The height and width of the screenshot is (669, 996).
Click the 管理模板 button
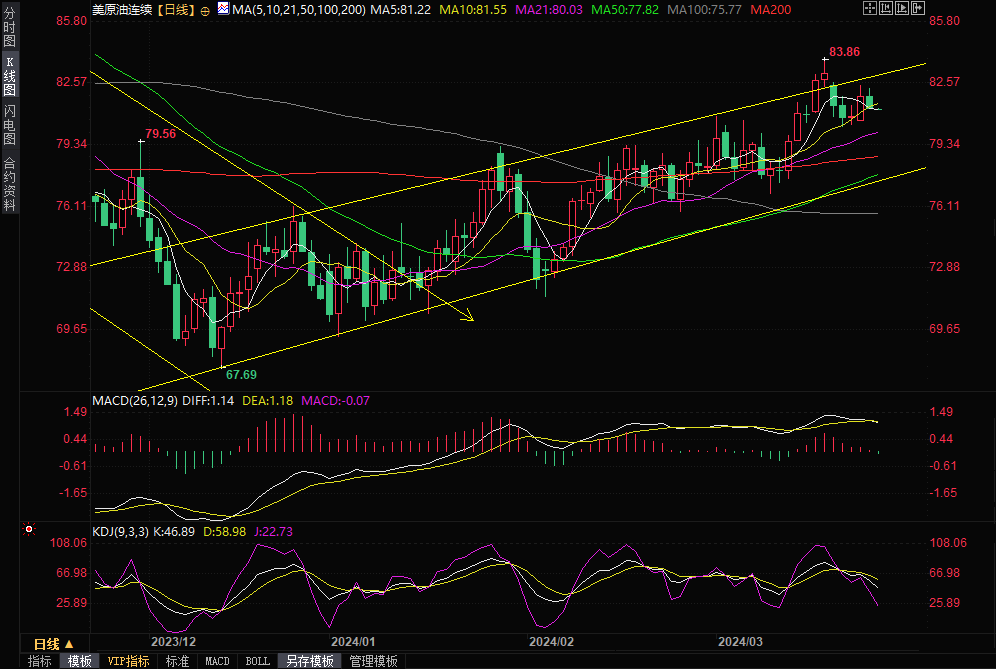[373, 661]
